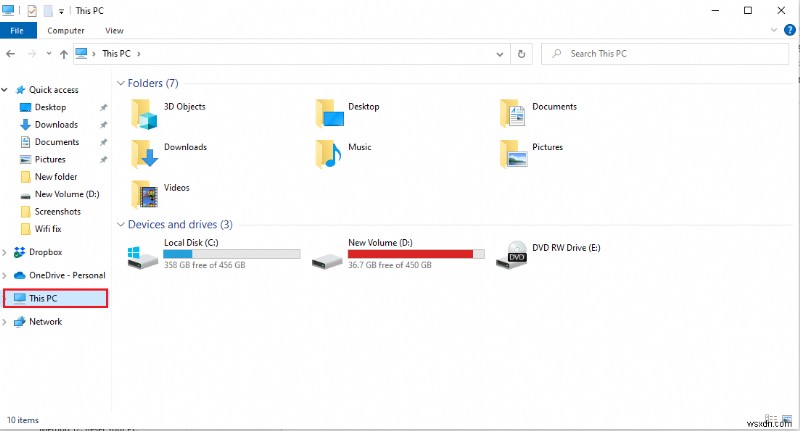Viewport: 800px width, 431px height.
Task: Refresh the This PC view
Action: point(521,54)
